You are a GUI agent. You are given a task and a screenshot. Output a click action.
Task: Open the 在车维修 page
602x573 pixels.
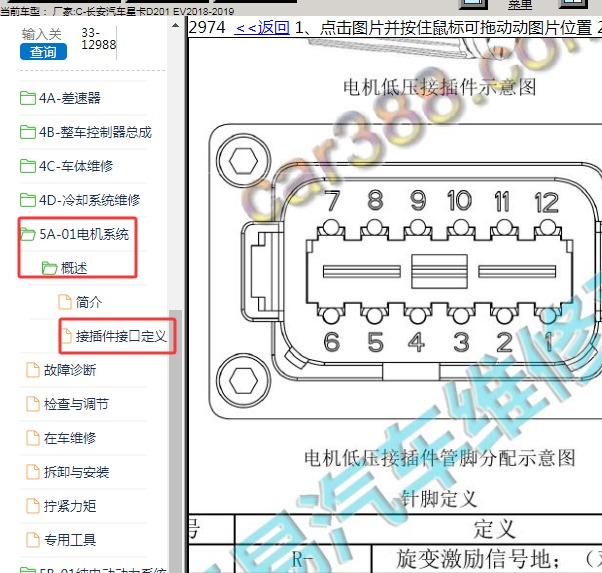(70, 438)
